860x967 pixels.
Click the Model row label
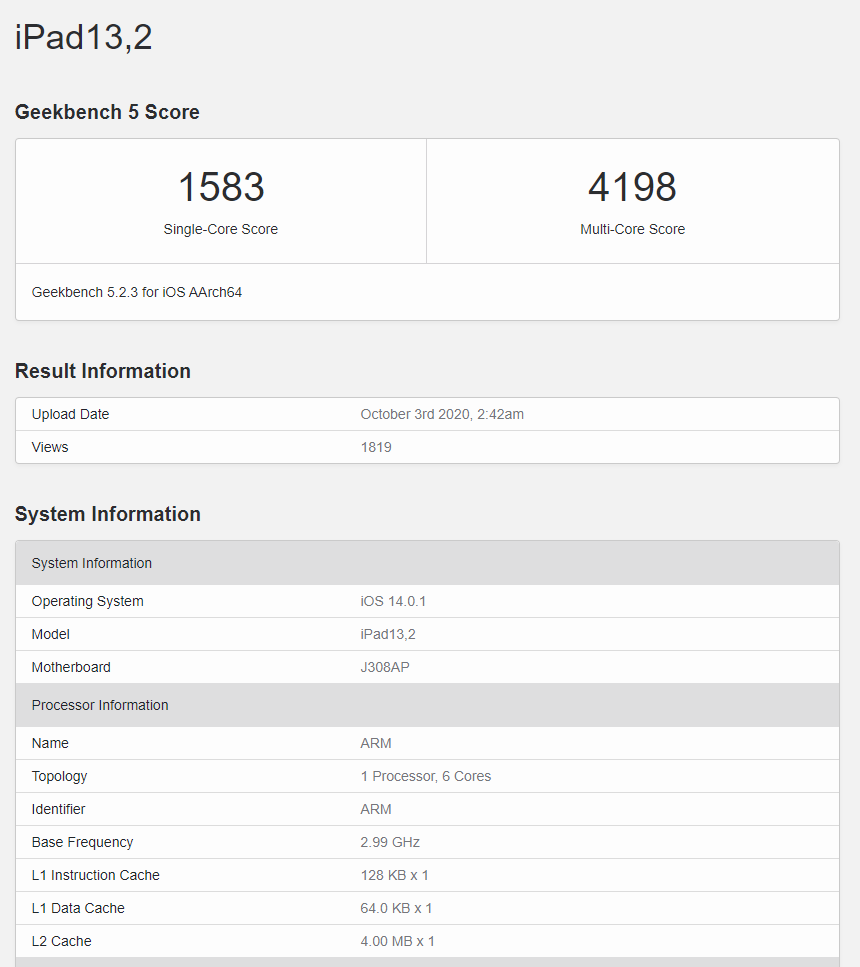51,634
